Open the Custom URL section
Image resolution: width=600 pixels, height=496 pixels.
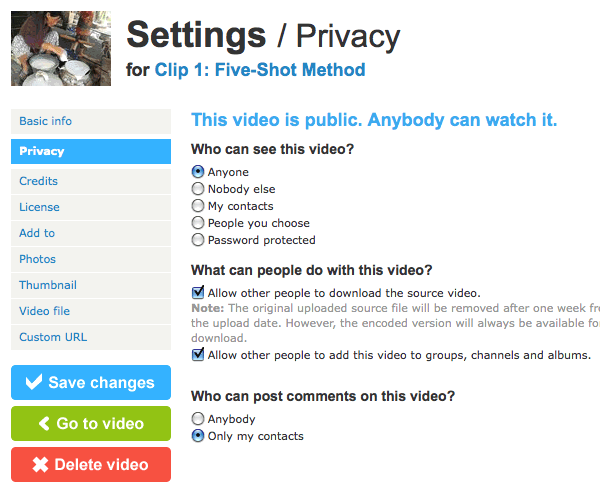click(91, 337)
